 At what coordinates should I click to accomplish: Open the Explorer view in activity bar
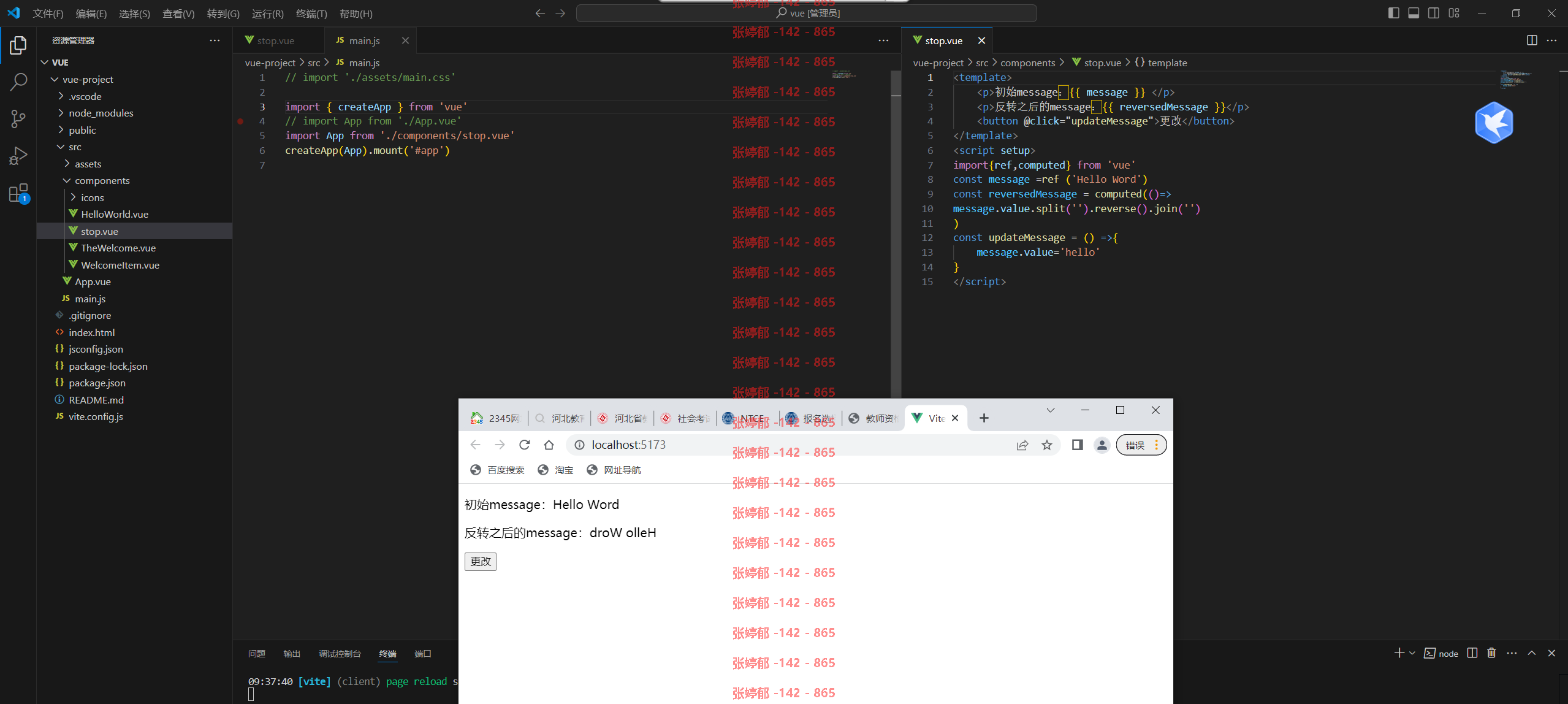pos(18,45)
